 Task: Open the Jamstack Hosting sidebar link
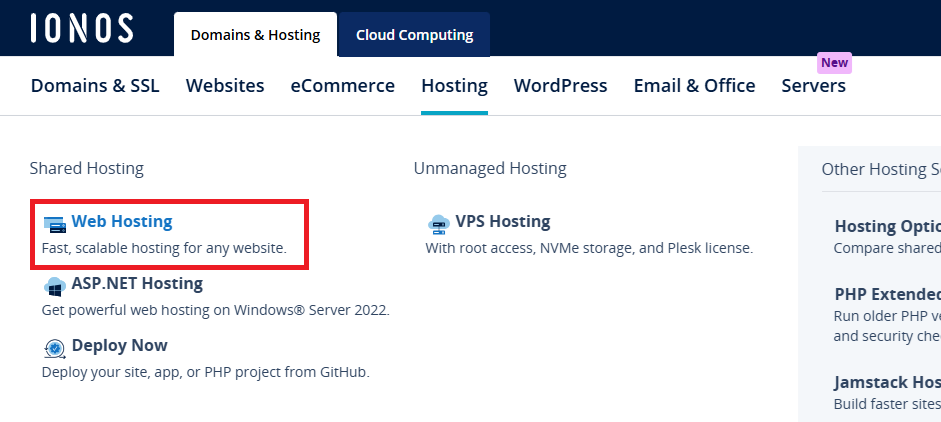point(888,382)
